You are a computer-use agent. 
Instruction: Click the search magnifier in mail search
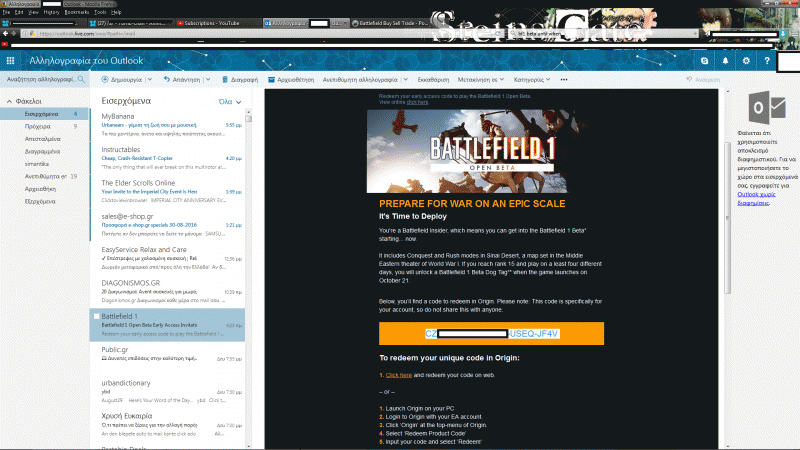pos(81,79)
